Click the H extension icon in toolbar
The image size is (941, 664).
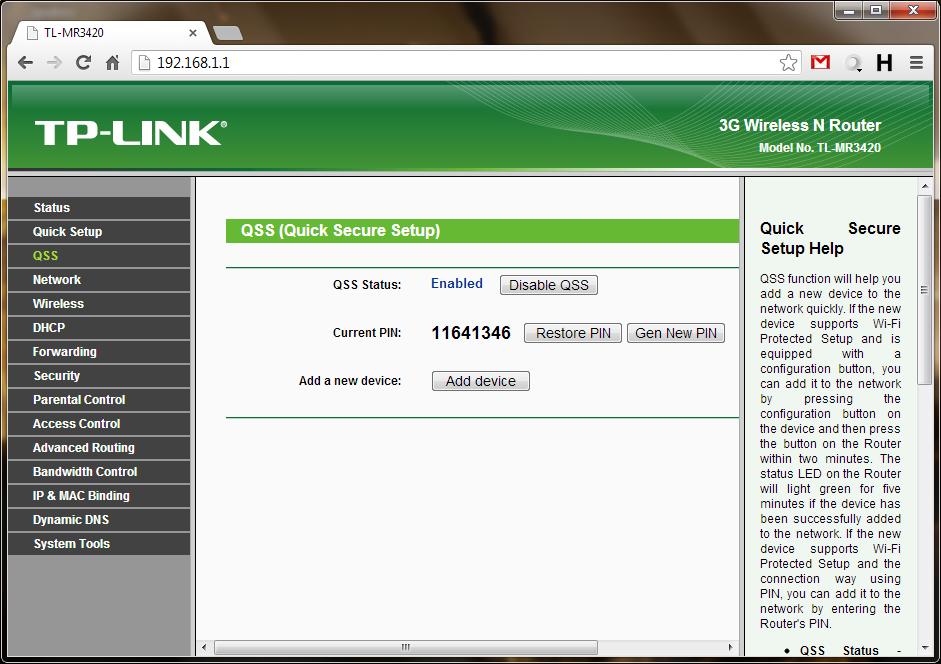click(884, 62)
